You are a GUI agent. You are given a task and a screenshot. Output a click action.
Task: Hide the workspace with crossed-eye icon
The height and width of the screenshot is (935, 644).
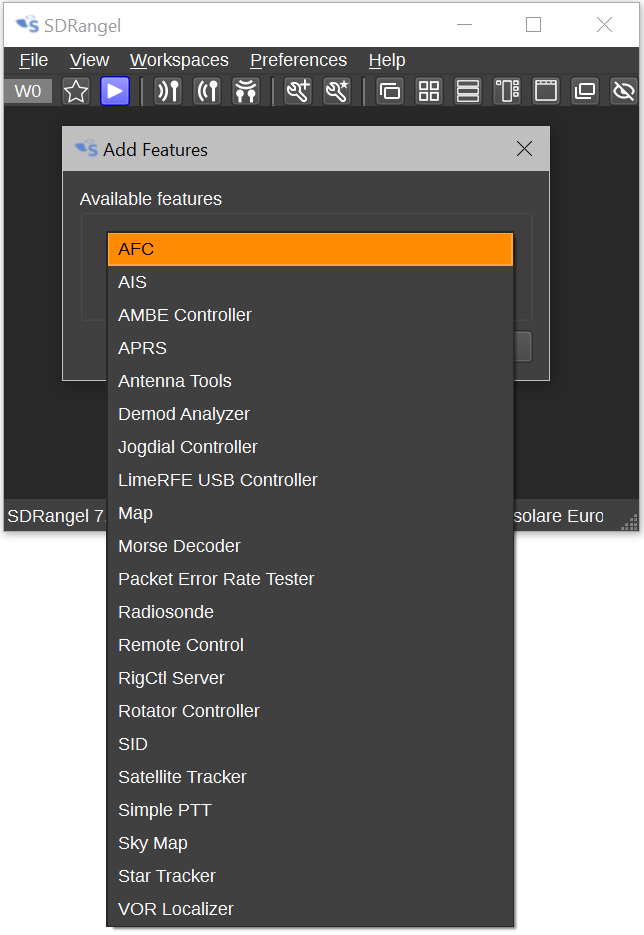[x=624, y=91]
